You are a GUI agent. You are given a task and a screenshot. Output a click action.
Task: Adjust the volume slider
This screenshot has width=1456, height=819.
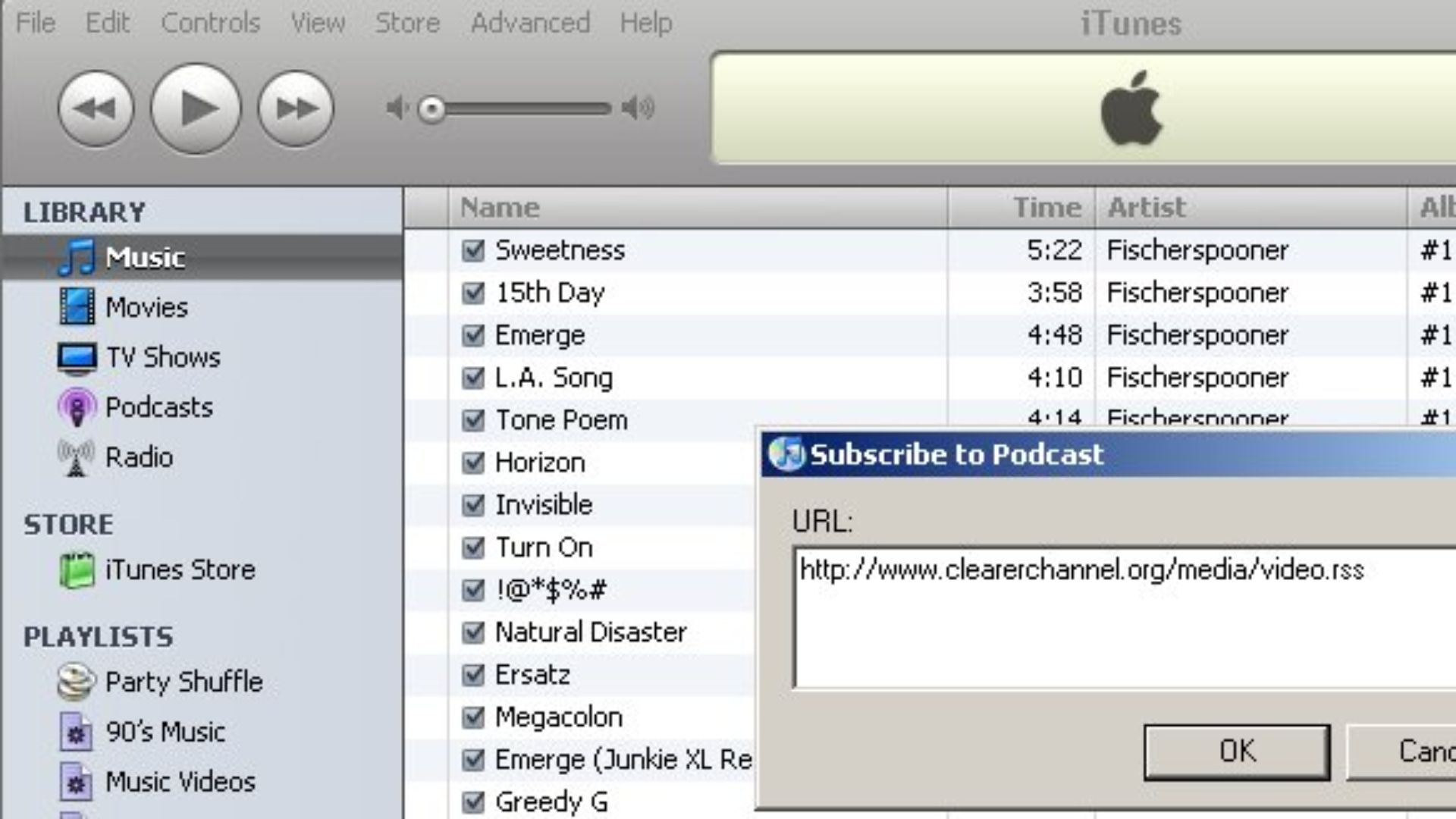pos(433,108)
